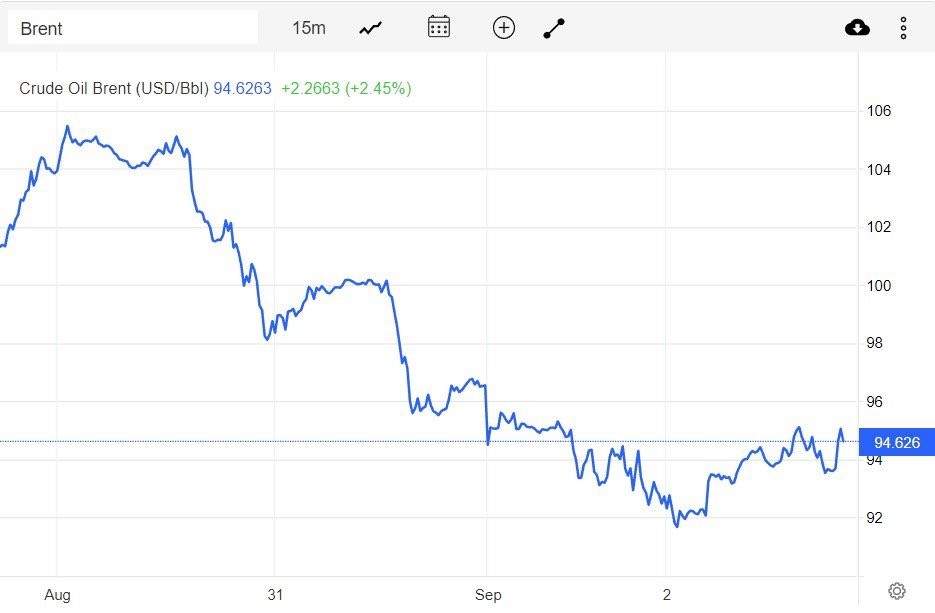Click the current price tag 94.626
This screenshot has width=935, height=613.
click(x=896, y=442)
